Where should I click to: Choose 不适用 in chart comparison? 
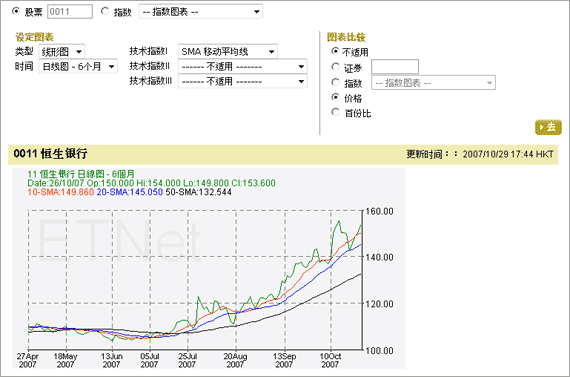335,51
